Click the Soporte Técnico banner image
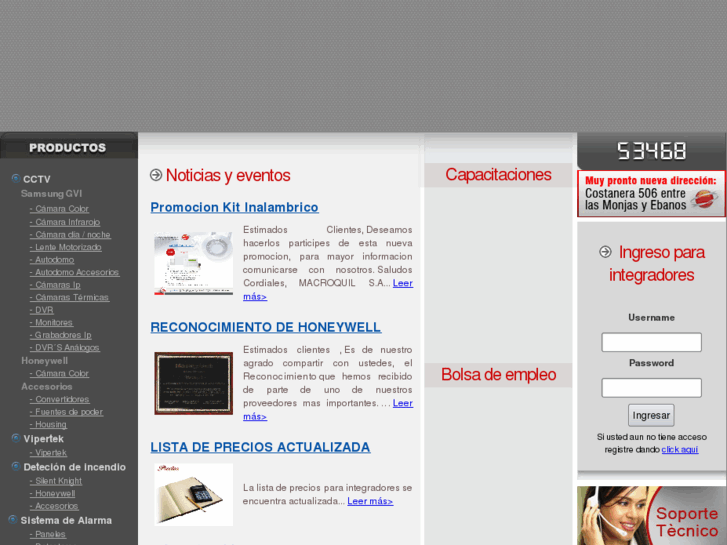Screen dimensions: 727x545 coord(651,515)
